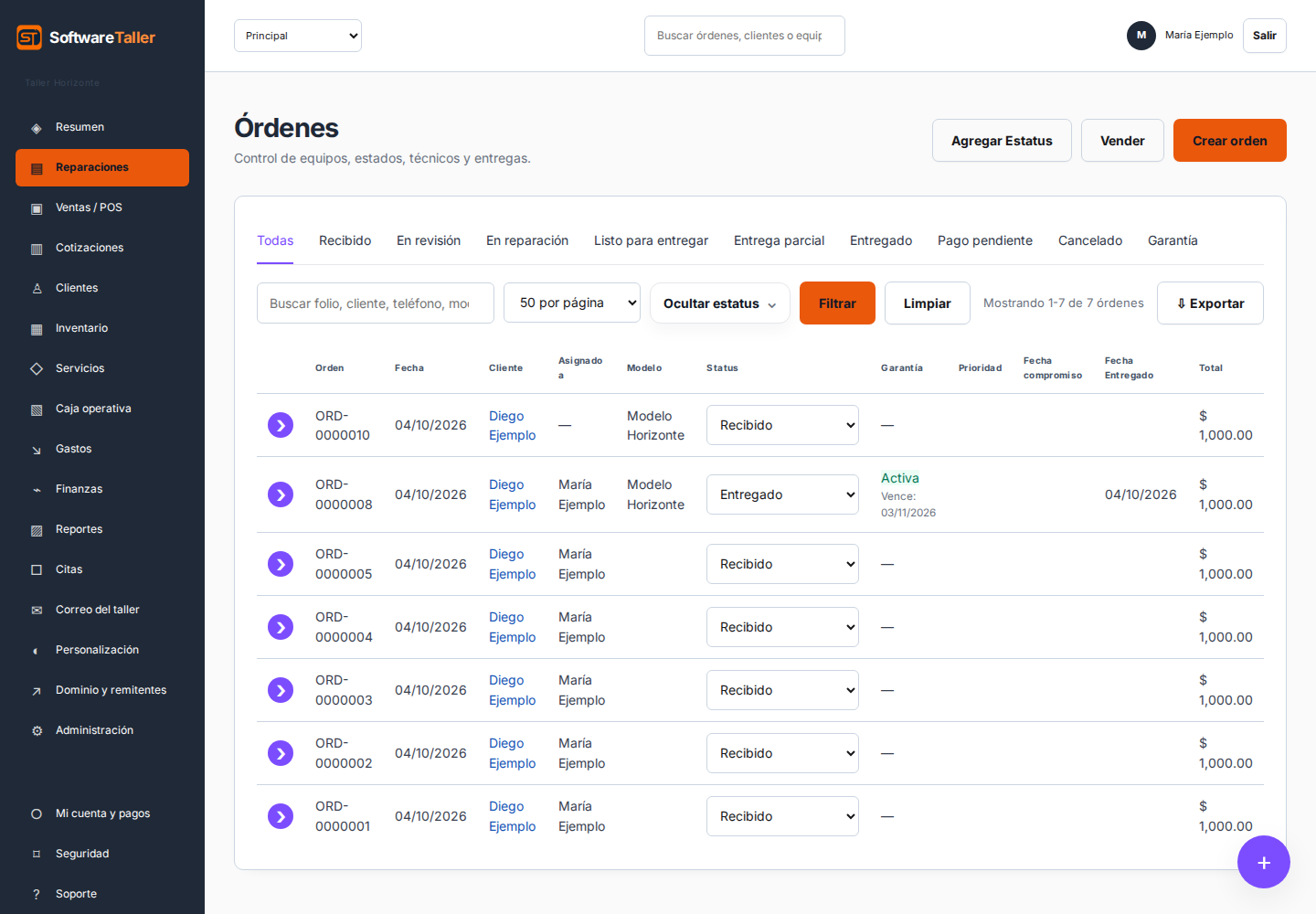Click the Vender button
The height and width of the screenshot is (914, 1316).
pyautogui.click(x=1122, y=141)
